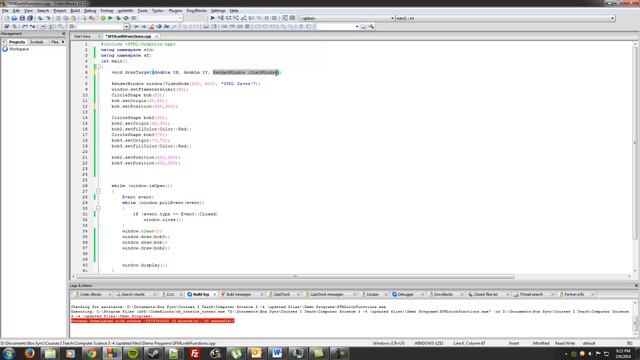Switch to the Start here tab

[x=82, y=36]
